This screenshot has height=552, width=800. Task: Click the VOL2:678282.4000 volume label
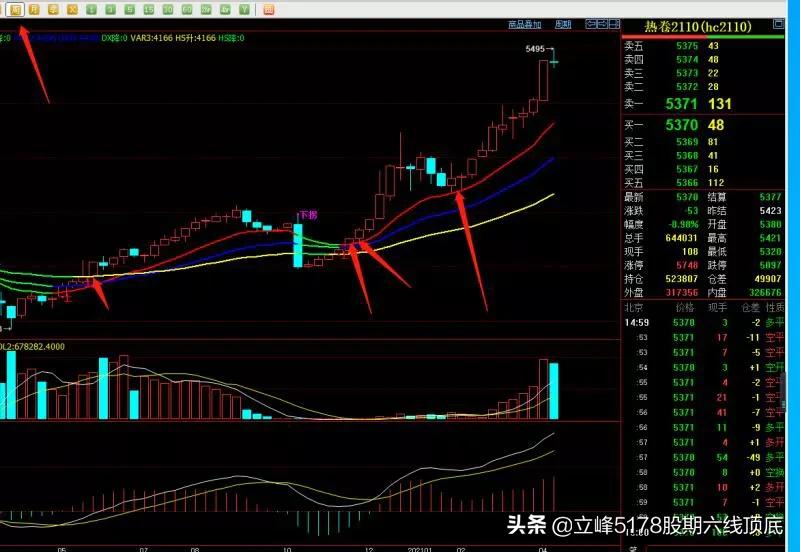(32, 347)
